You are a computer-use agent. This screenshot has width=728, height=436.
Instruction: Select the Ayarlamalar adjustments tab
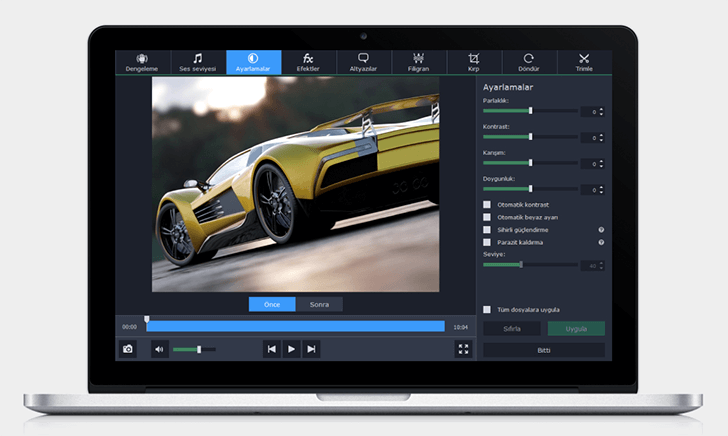coord(254,62)
